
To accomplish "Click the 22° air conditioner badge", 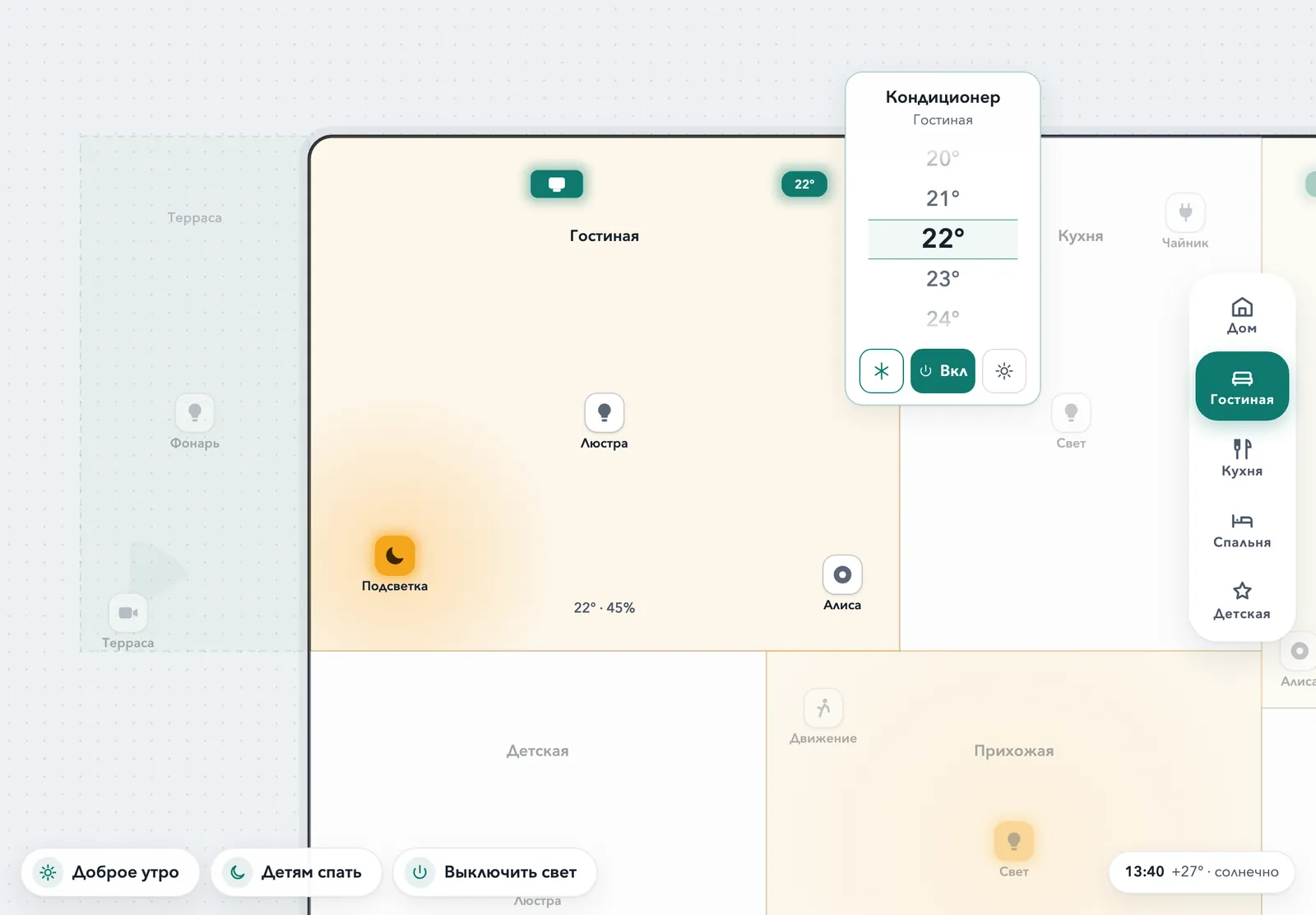I will pos(804,183).
